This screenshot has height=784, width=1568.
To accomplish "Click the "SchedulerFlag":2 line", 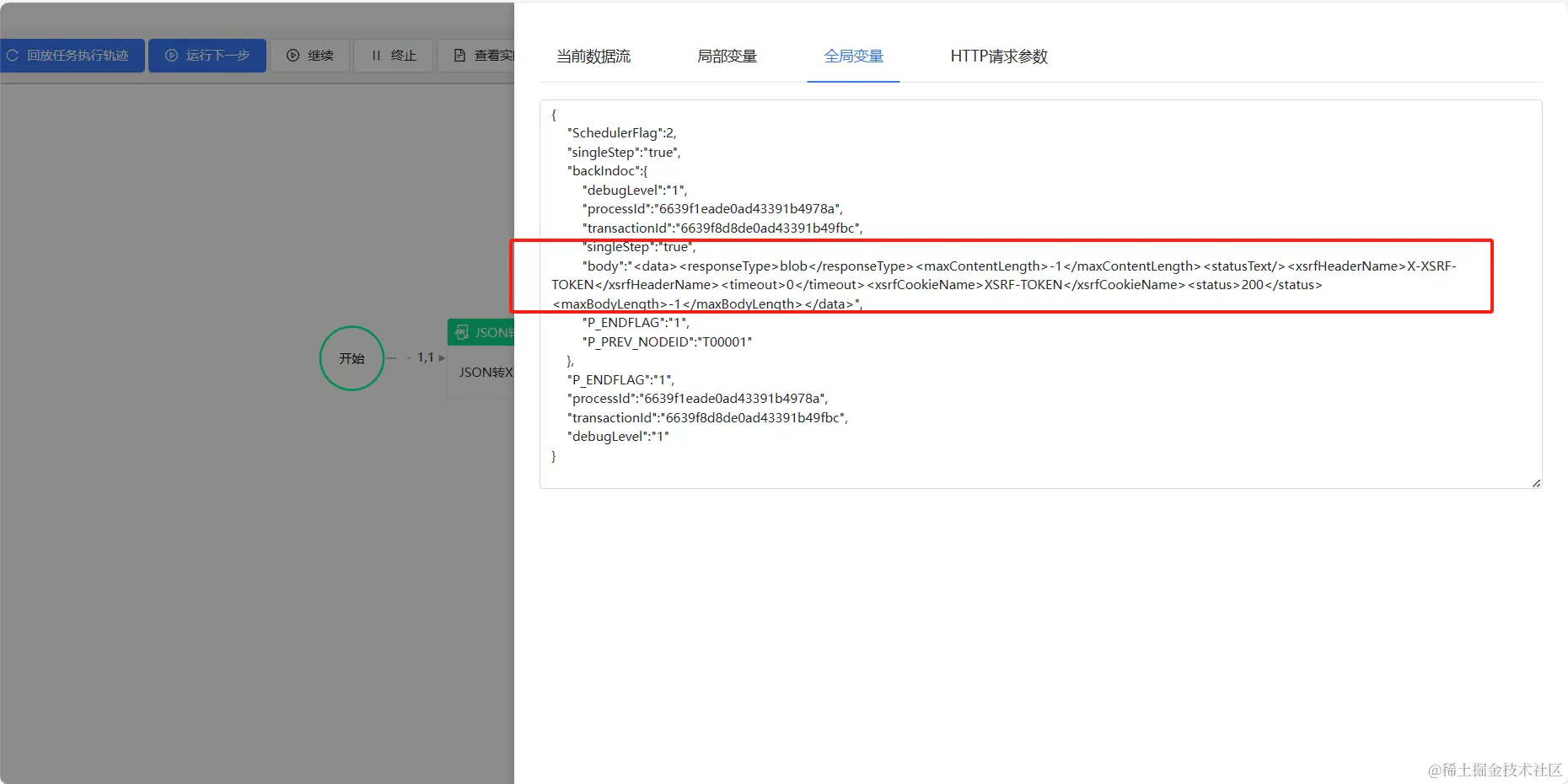I will (622, 133).
